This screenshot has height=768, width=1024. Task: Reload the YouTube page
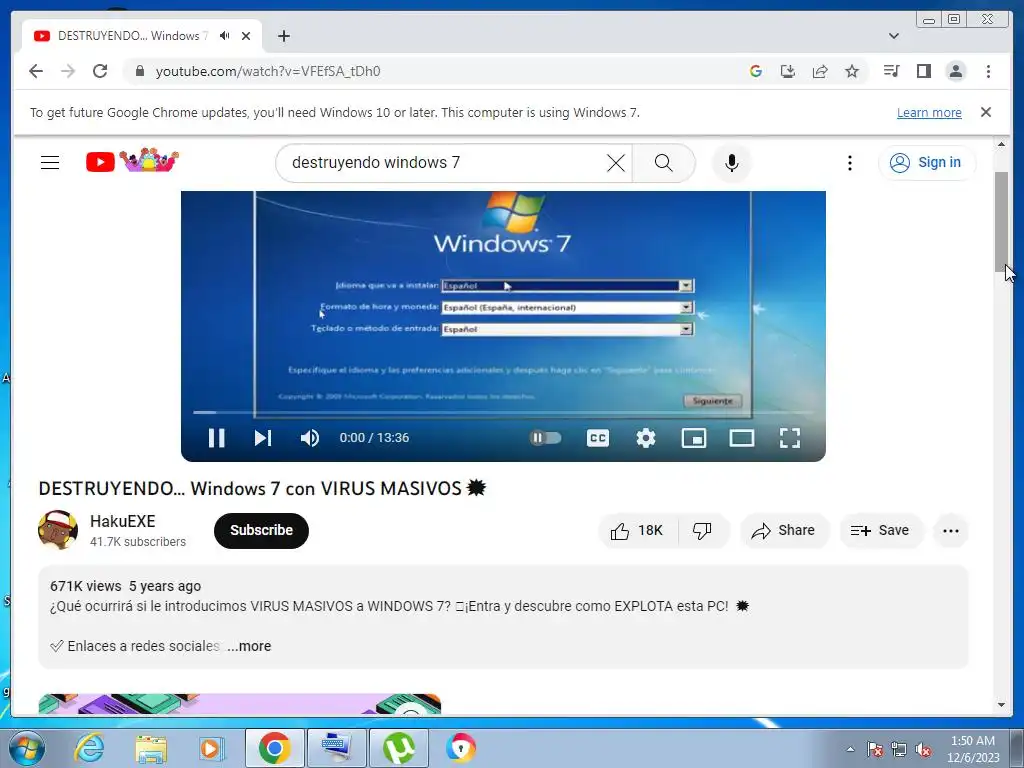click(100, 71)
